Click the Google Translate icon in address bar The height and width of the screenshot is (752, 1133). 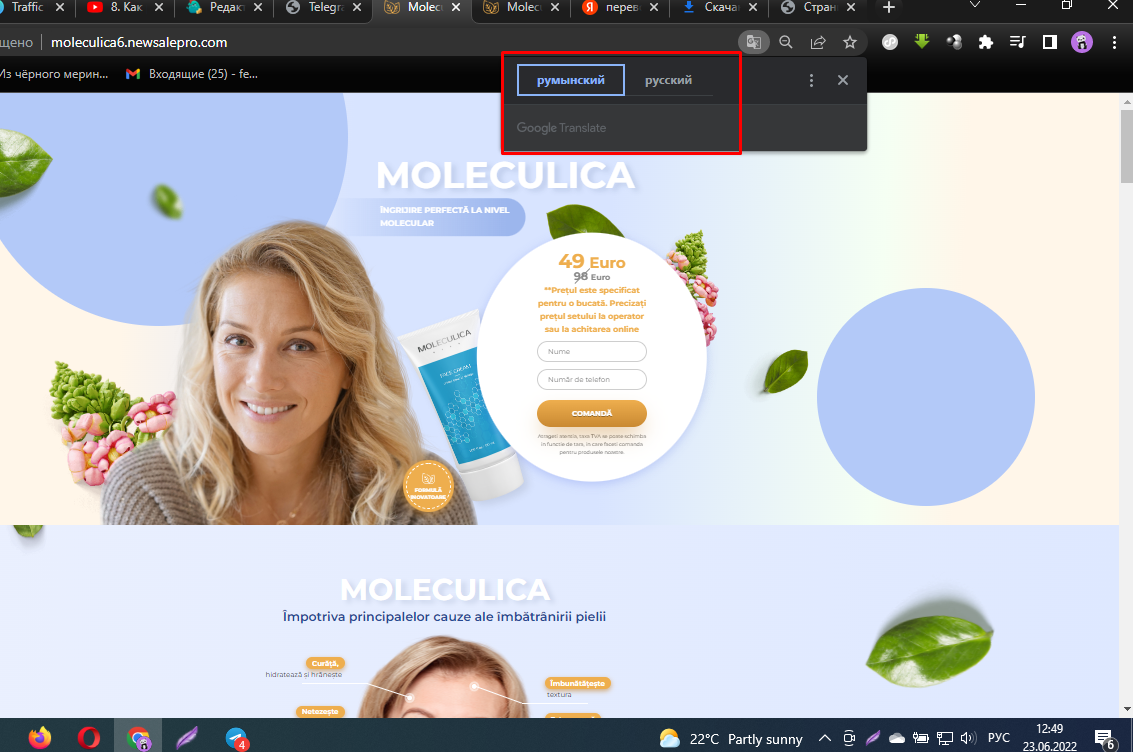(754, 42)
